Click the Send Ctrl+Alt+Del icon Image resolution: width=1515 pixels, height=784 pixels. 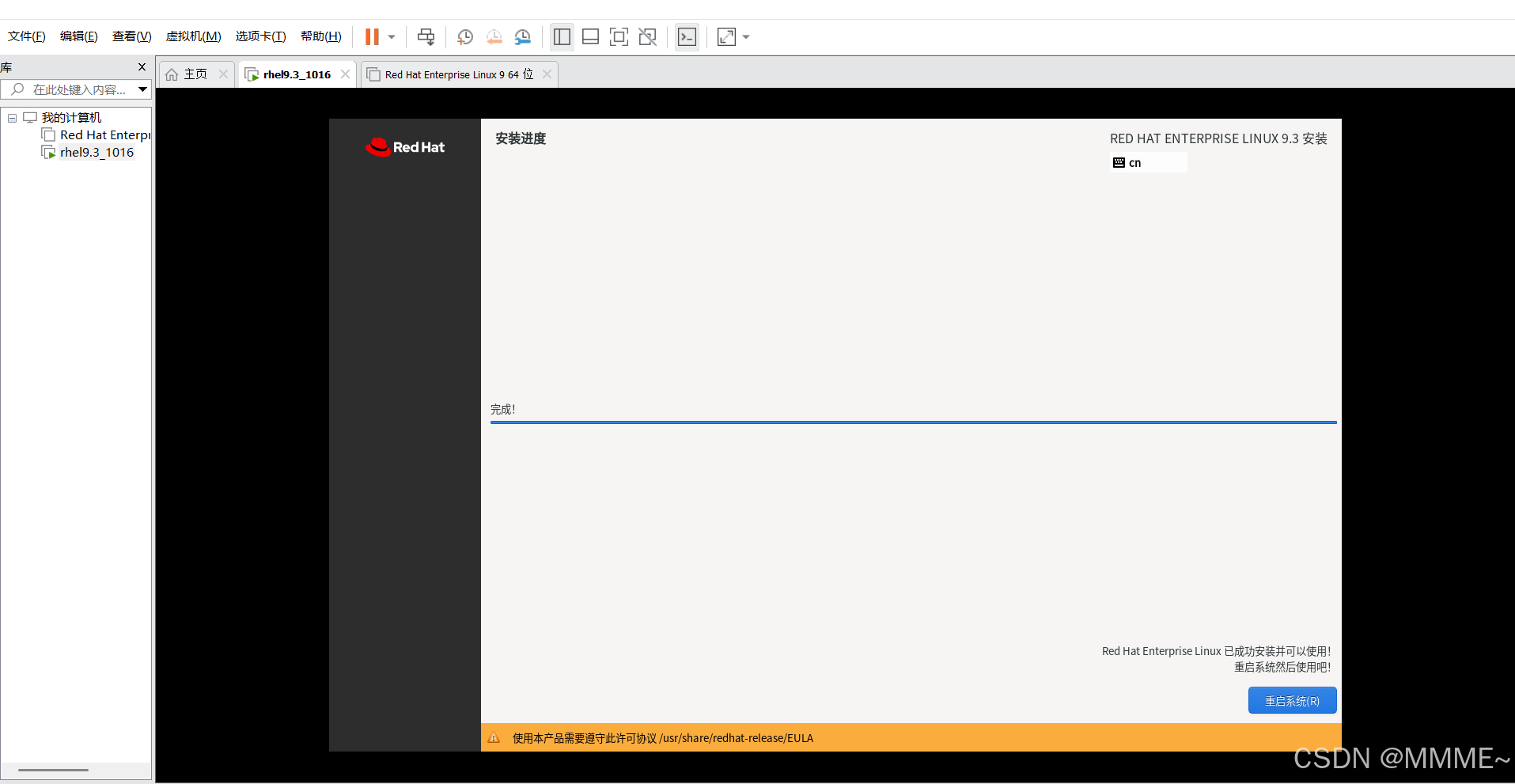[426, 37]
